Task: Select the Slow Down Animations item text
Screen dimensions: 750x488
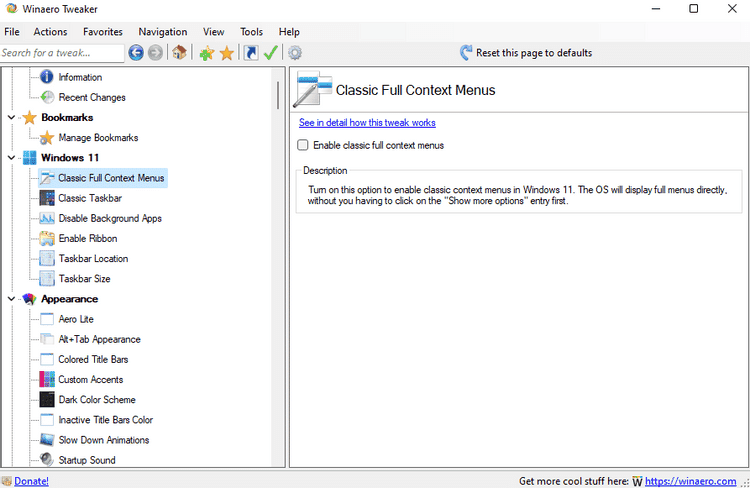Action: (104, 440)
